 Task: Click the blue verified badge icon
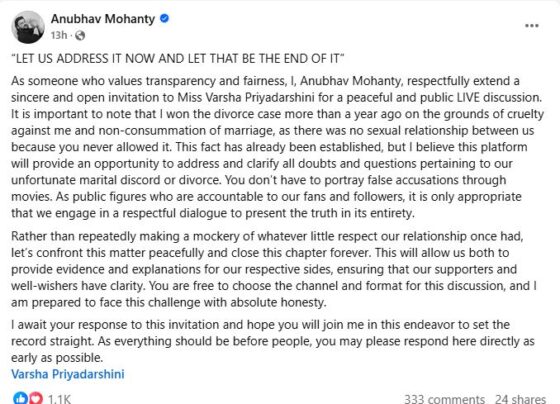tap(164, 18)
